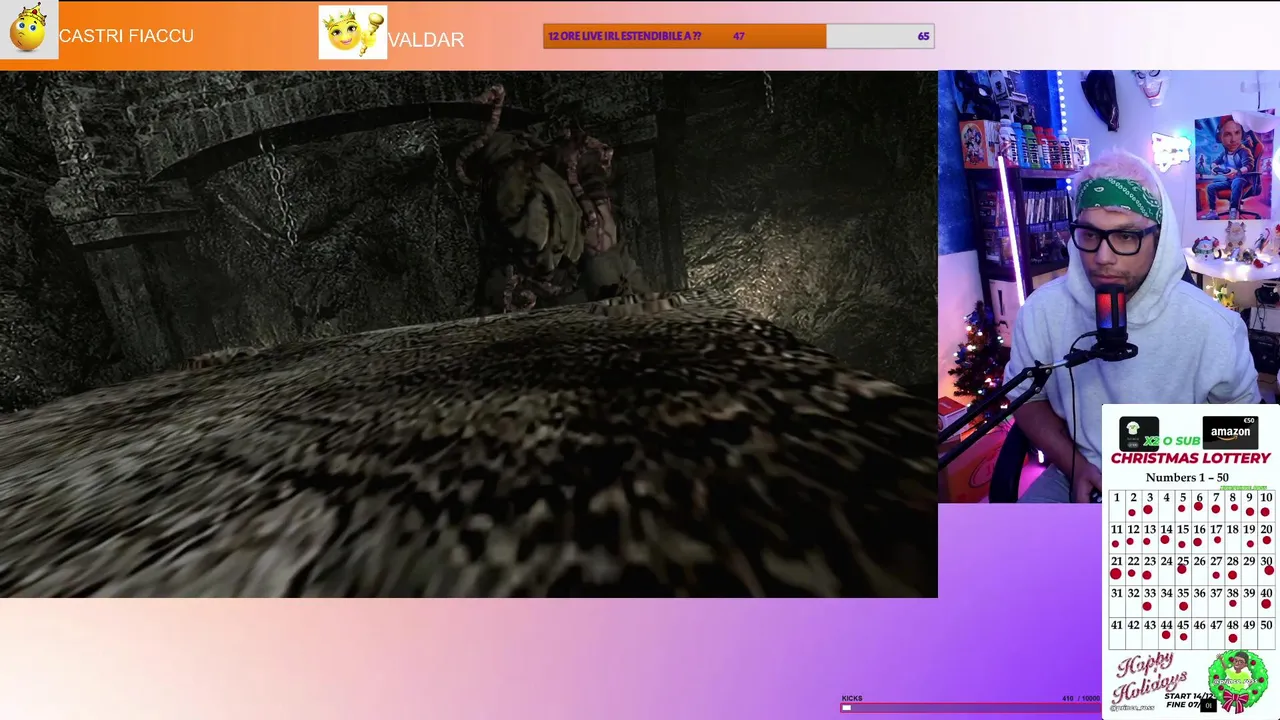This screenshot has height=720, width=1280.
Task: Click the Amazon gift card logo
Action: click(x=1230, y=432)
